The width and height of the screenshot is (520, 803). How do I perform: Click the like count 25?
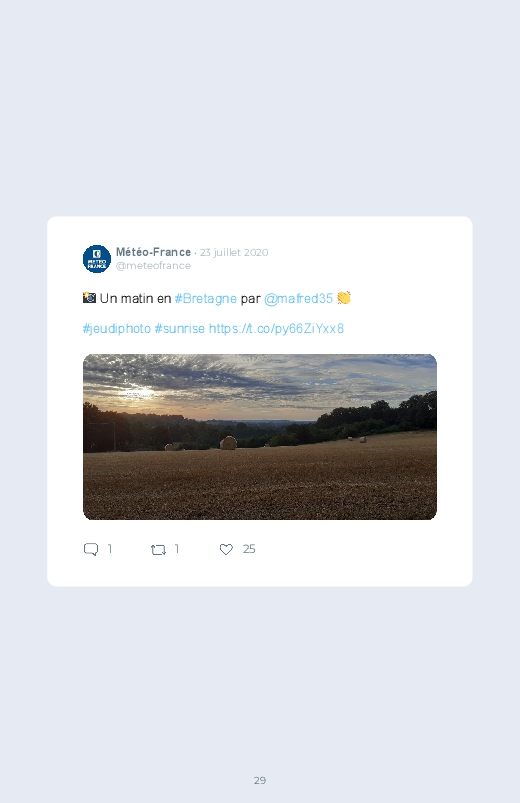click(x=249, y=549)
